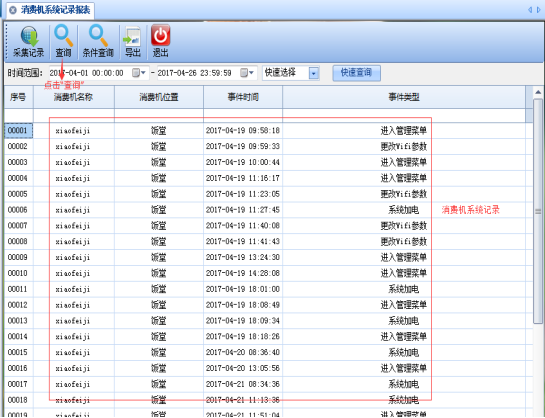Screen dimensions: 545x418
Task: Click the event time 2017-04-19 18:09:34
Action: click(x=243, y=321)
